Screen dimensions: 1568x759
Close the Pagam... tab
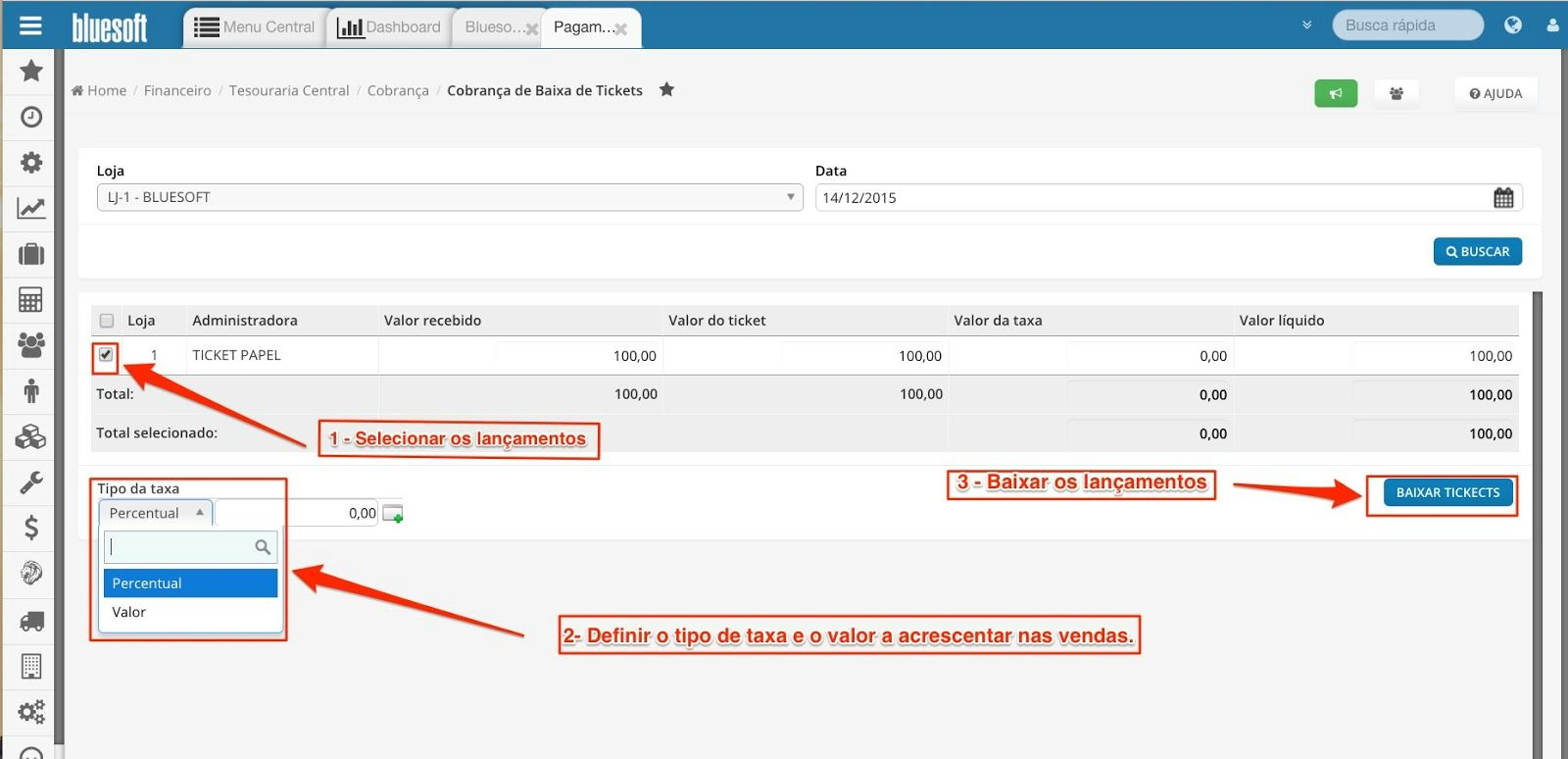coord(620,29)
